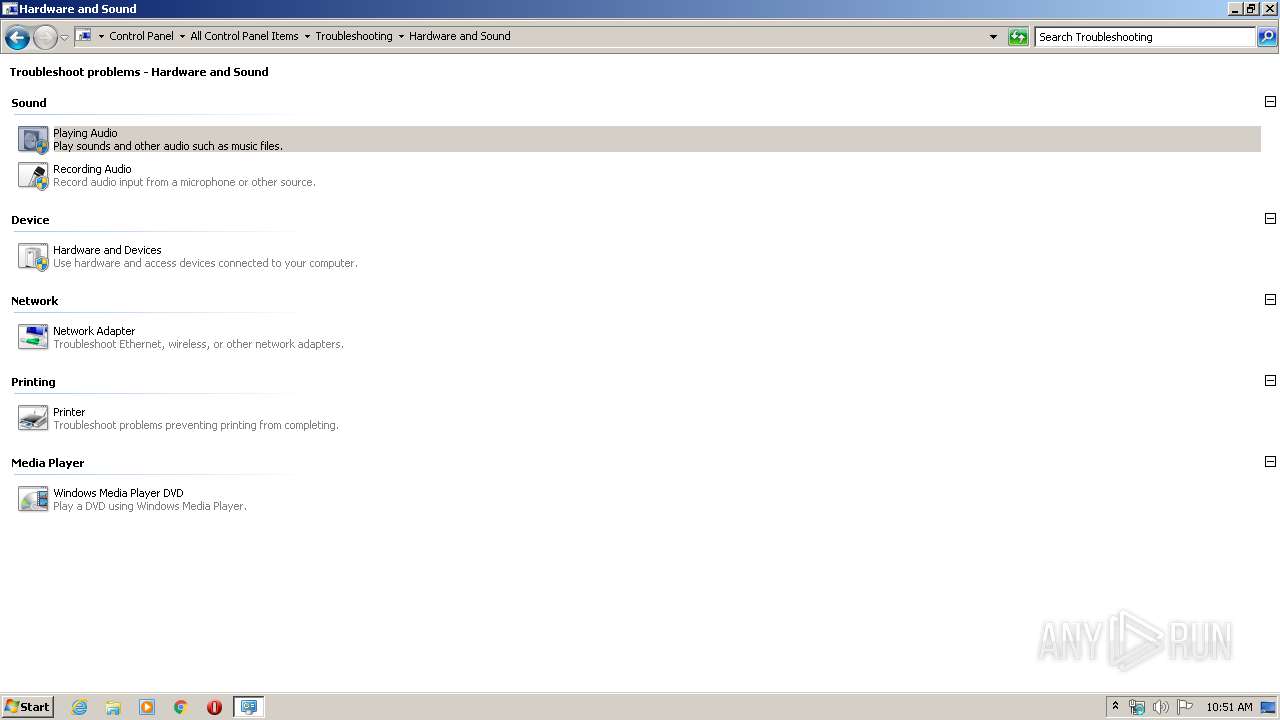Open the dropdown arrow after All Control Panel Items
Screen dimensions: 1280x720
pos(307,36)
